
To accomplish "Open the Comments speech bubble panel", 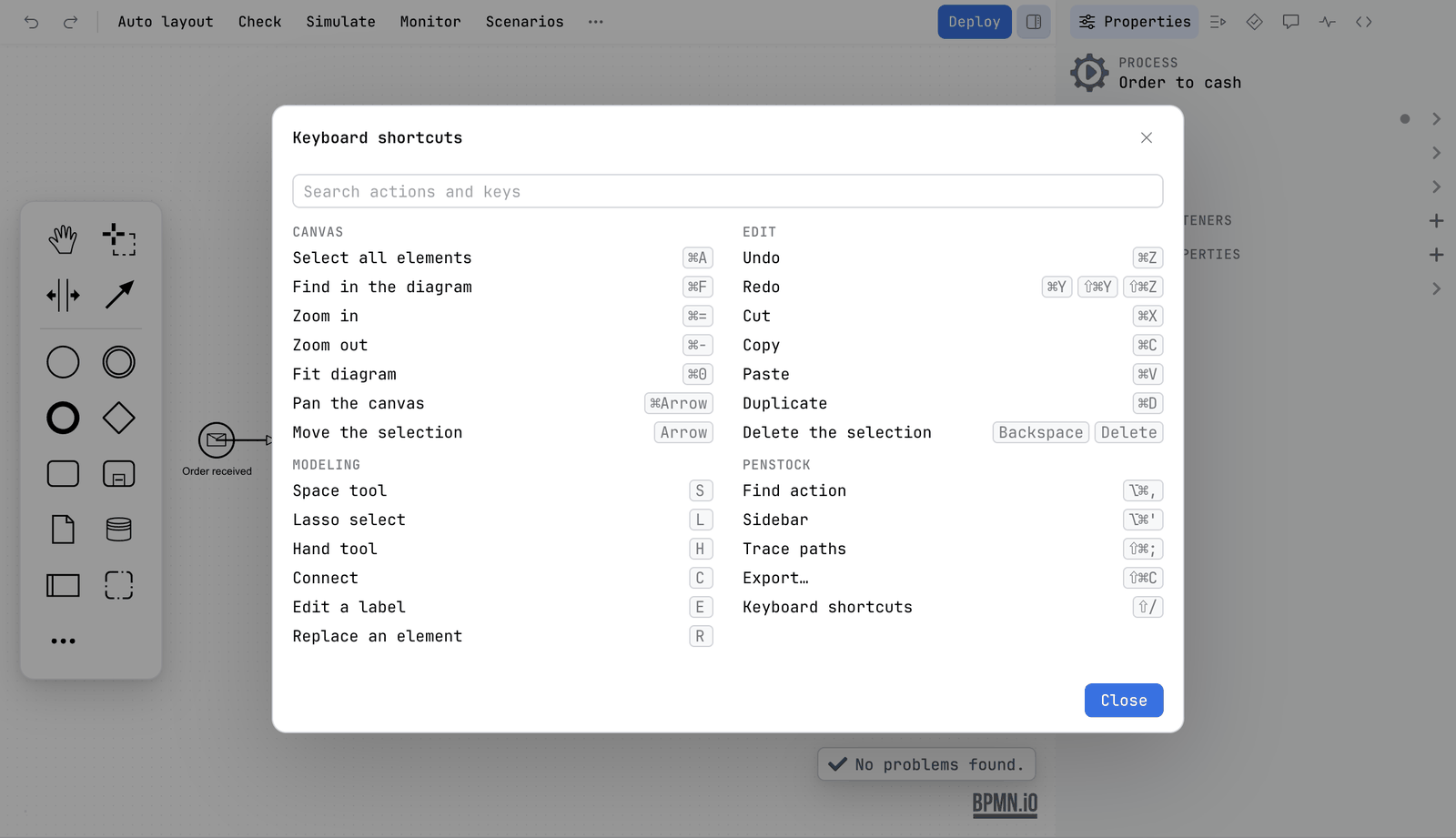I will pyautogui.click(x=1291, y=22).
